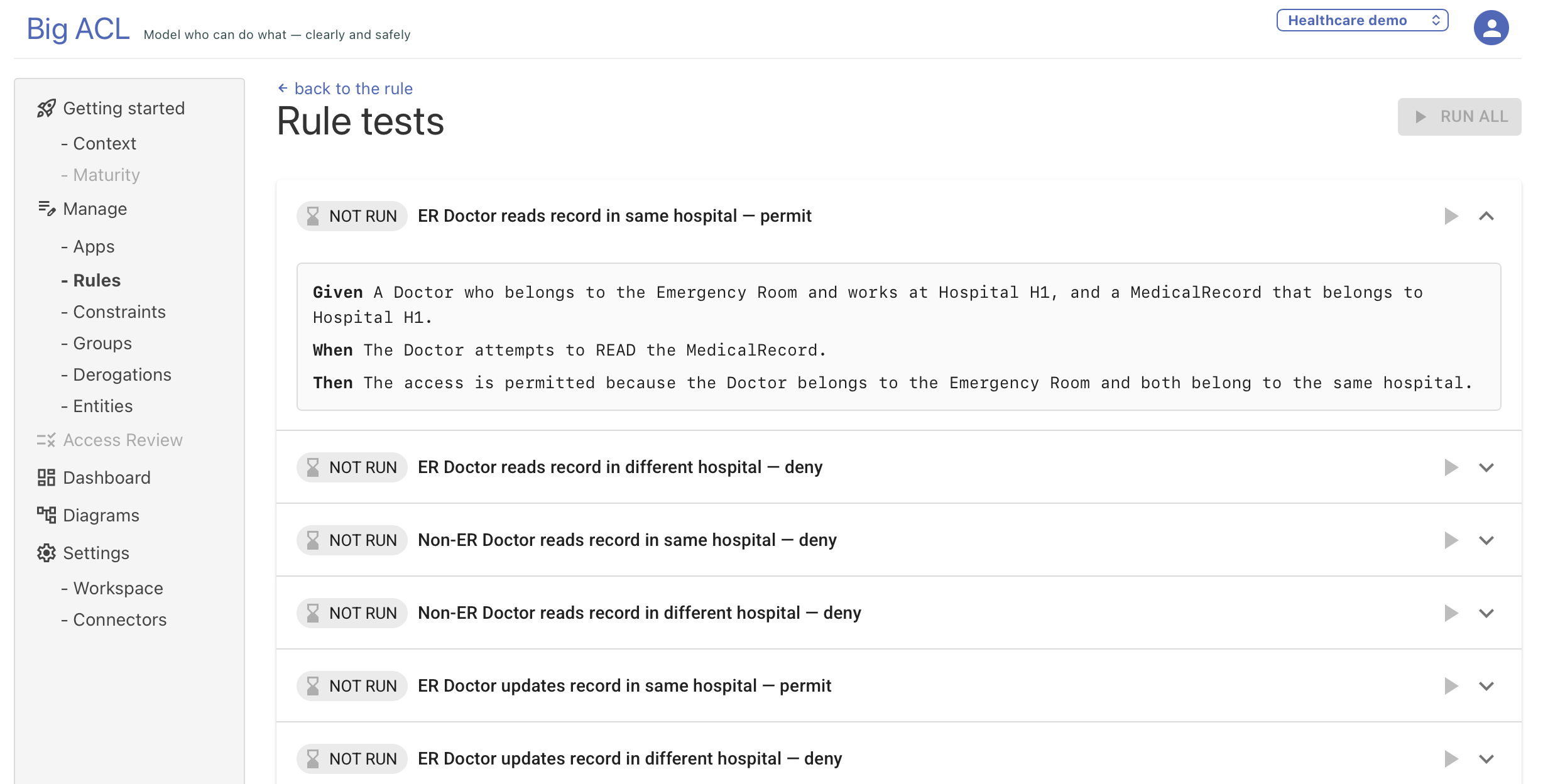This screenshot has height=784, width=1543.
Task: Click the Getting started rocket icon
Action: point(46,109)
